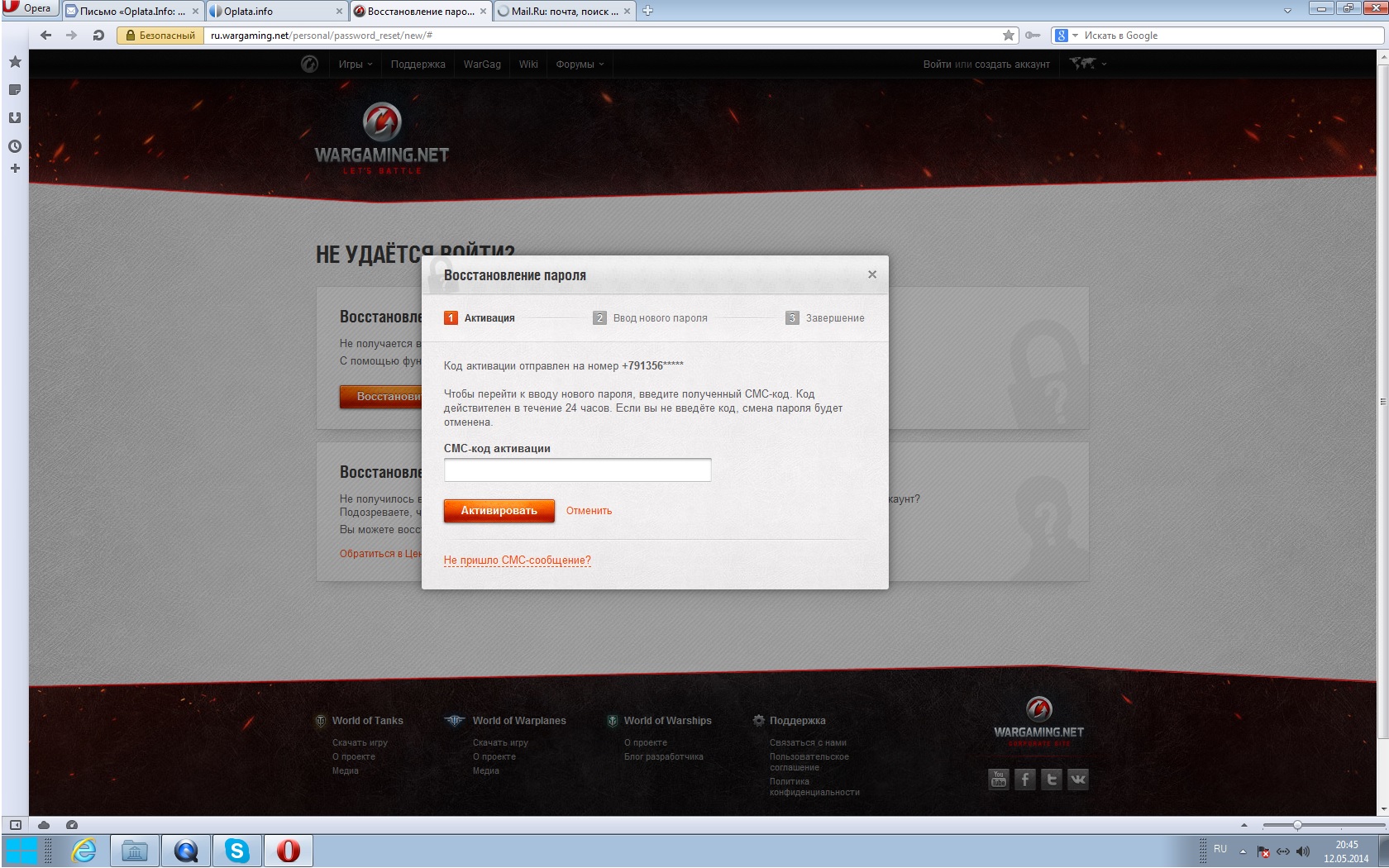The image size is (1389, 868).
Task: Click the Wargaming round logo in the top menu
Action: point(309,64)
